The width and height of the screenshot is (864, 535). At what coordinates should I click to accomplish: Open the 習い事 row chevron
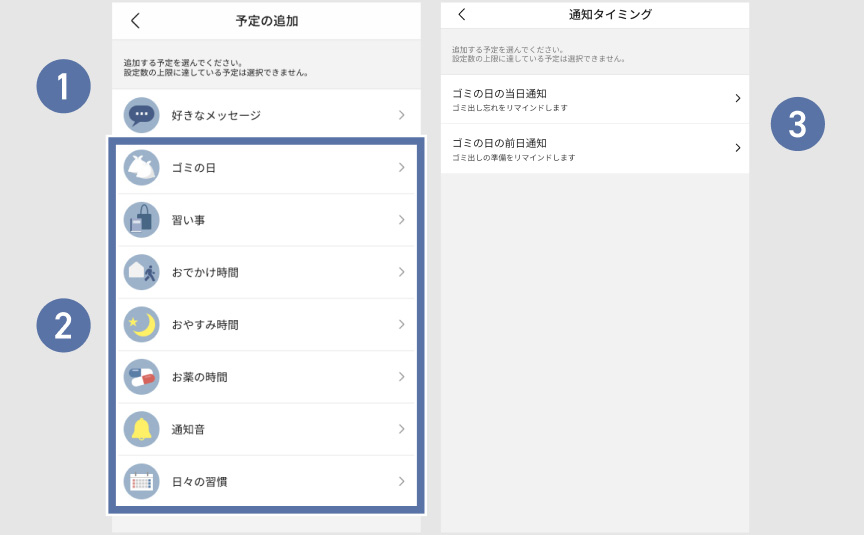402,220
